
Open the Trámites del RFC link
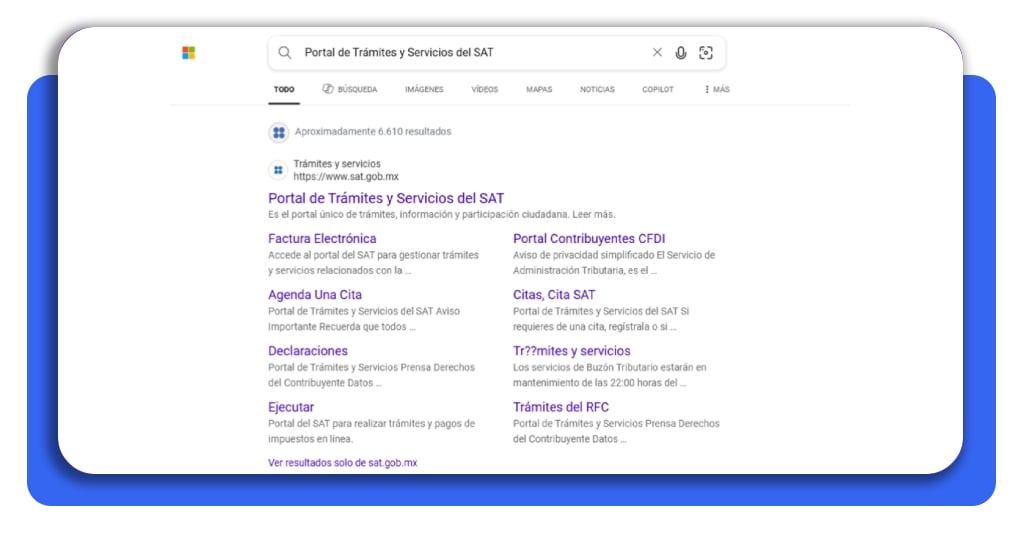(x=561, y=407)
